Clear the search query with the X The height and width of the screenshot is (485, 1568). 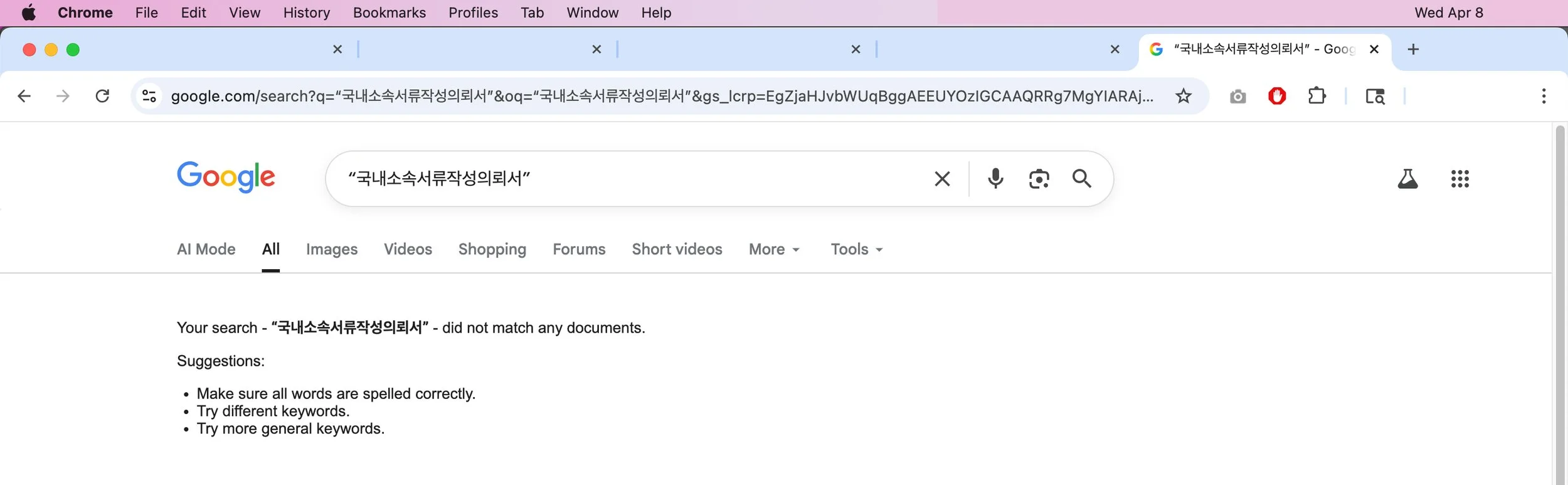[942, 179]
